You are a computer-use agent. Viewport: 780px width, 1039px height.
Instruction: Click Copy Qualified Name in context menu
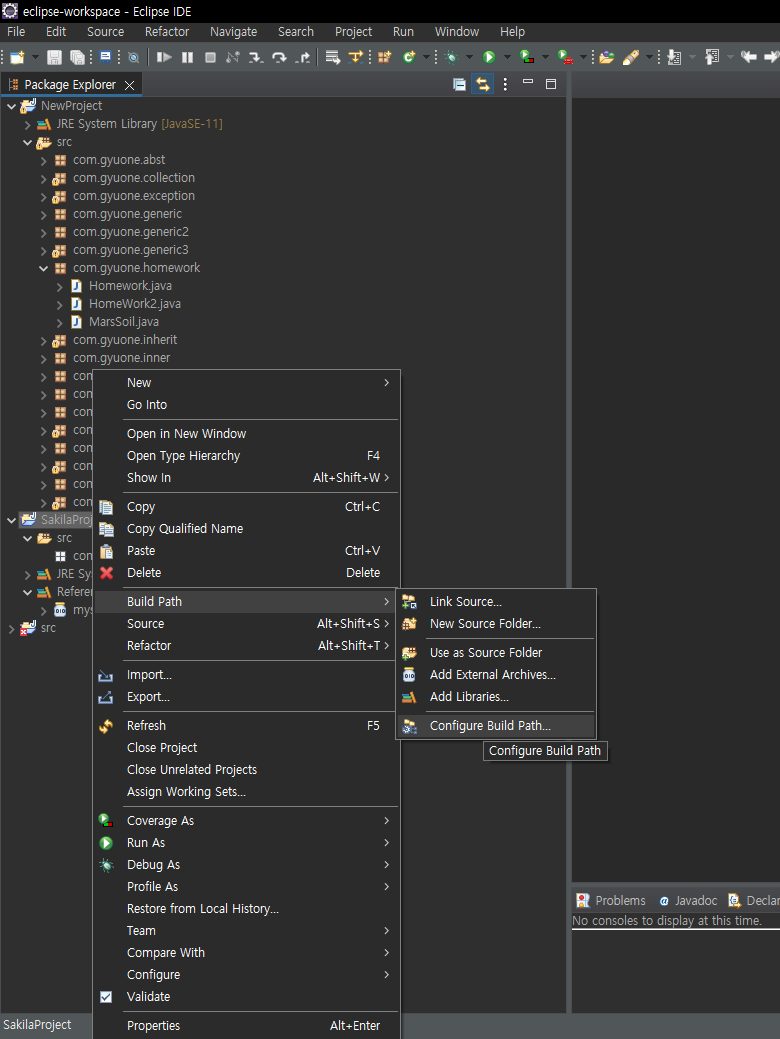coord(247,529)
